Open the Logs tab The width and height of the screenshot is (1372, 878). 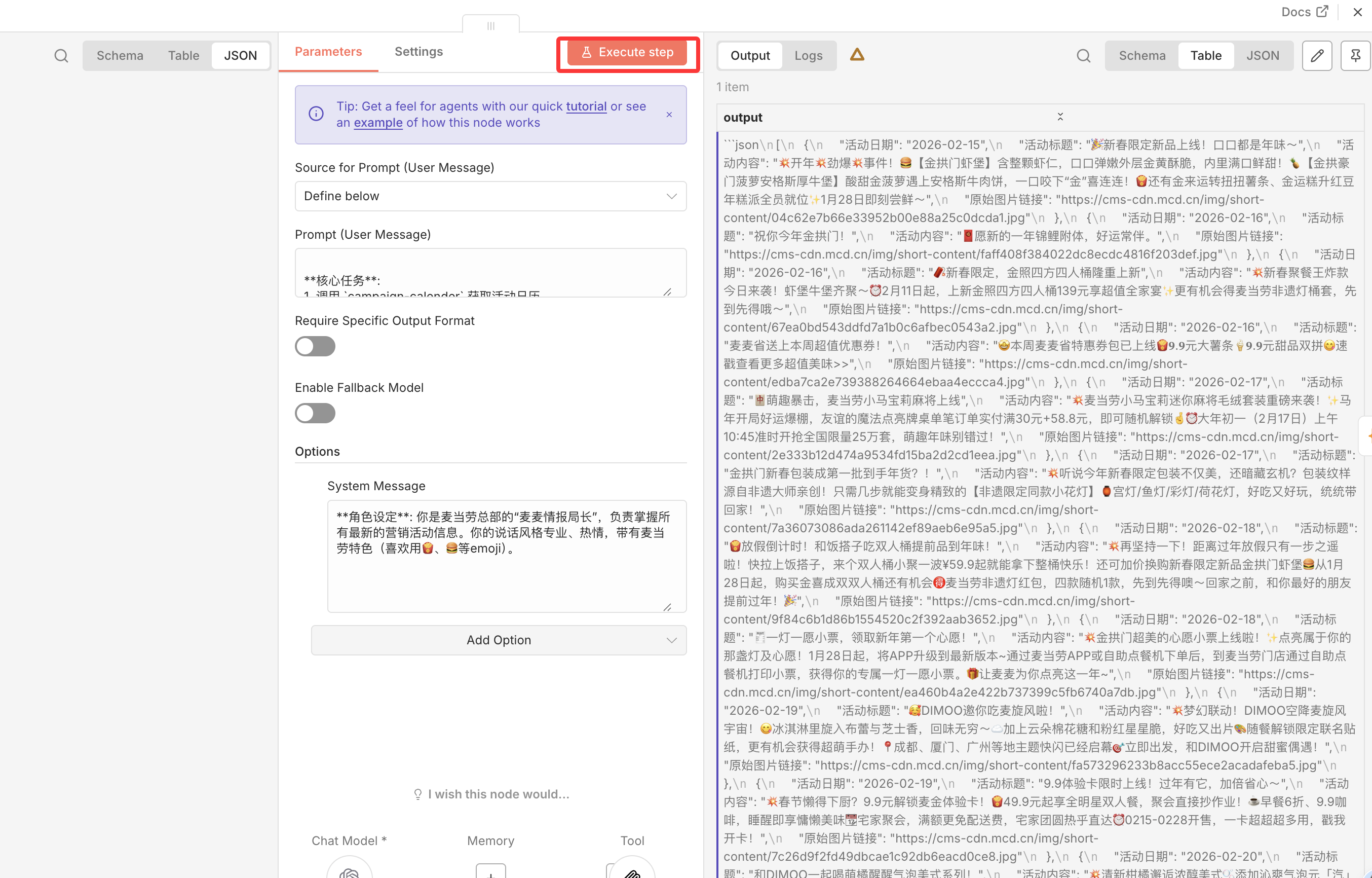coord(808,55)
